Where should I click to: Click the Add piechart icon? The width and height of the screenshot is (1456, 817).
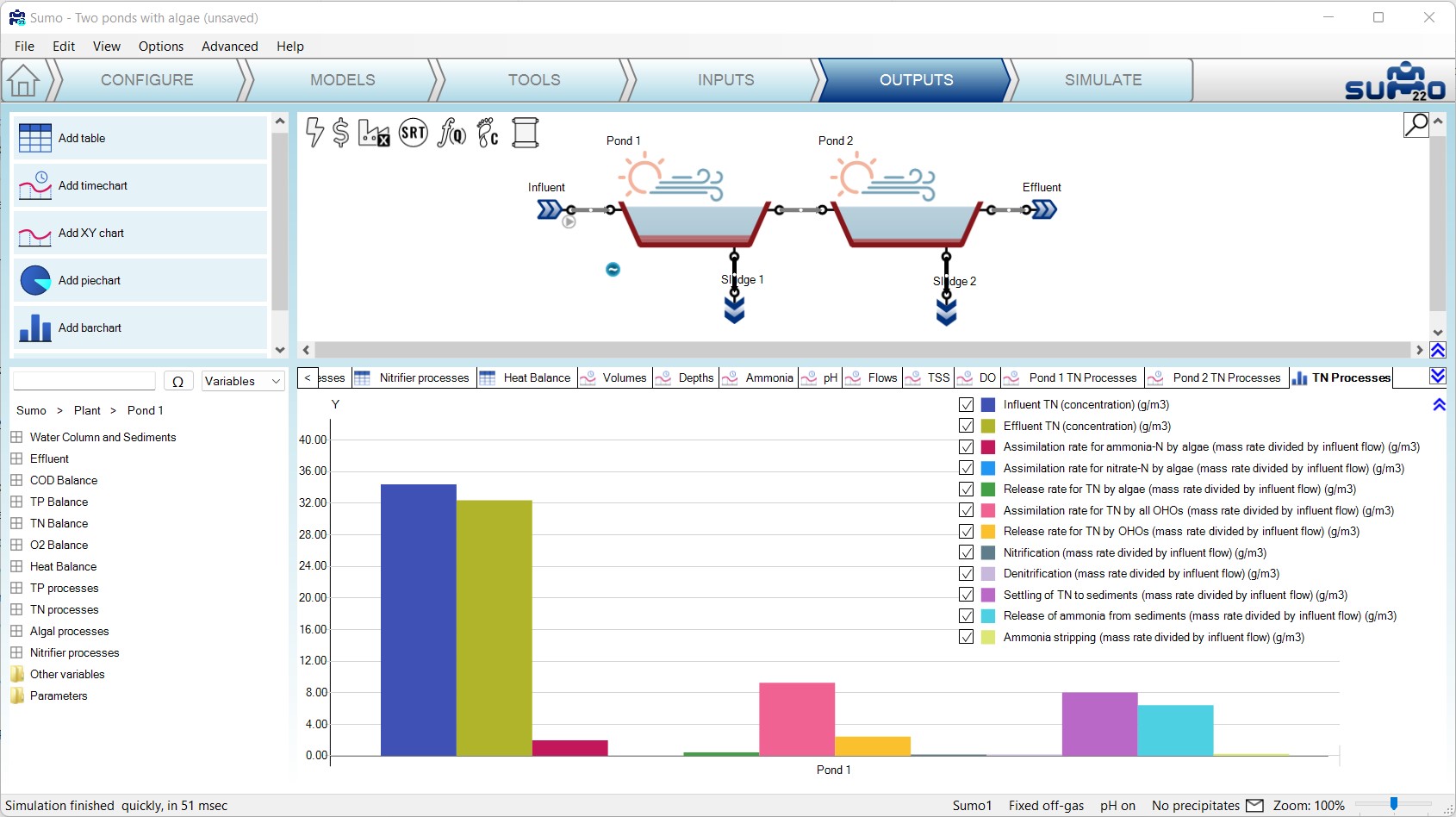(x=35, y=281)
